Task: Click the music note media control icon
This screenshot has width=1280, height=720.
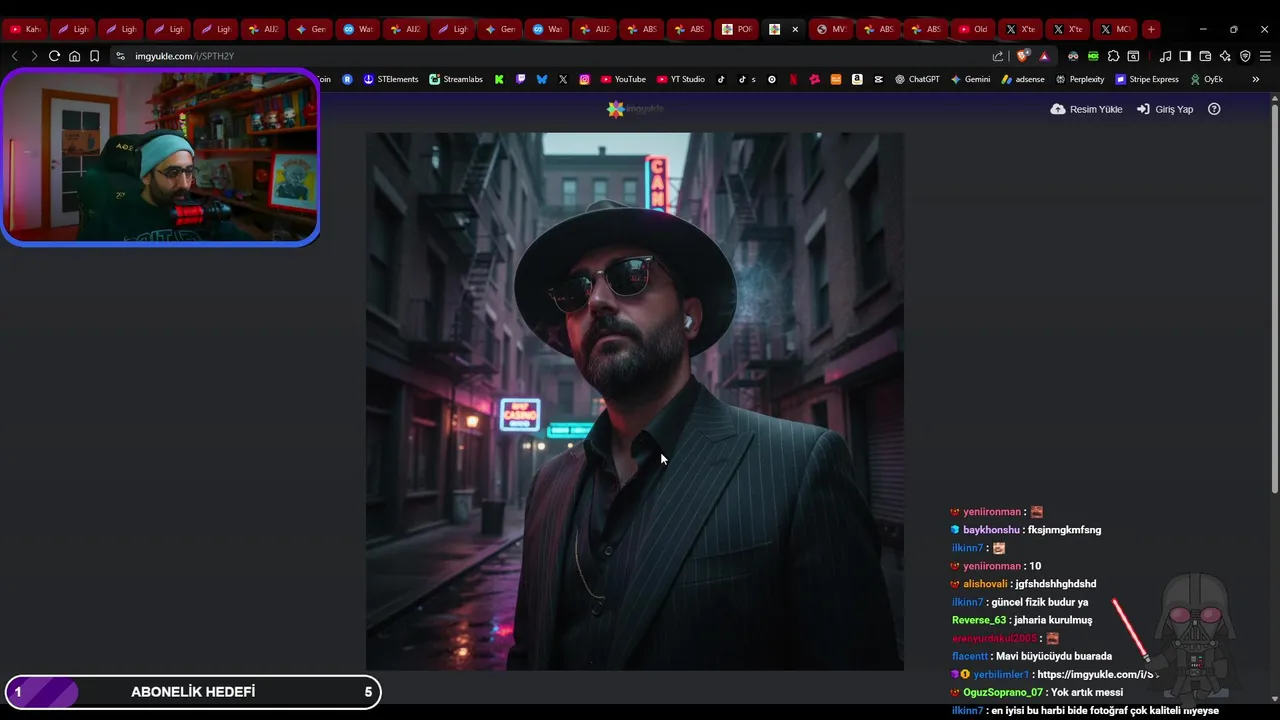Action: [1165, 56]
